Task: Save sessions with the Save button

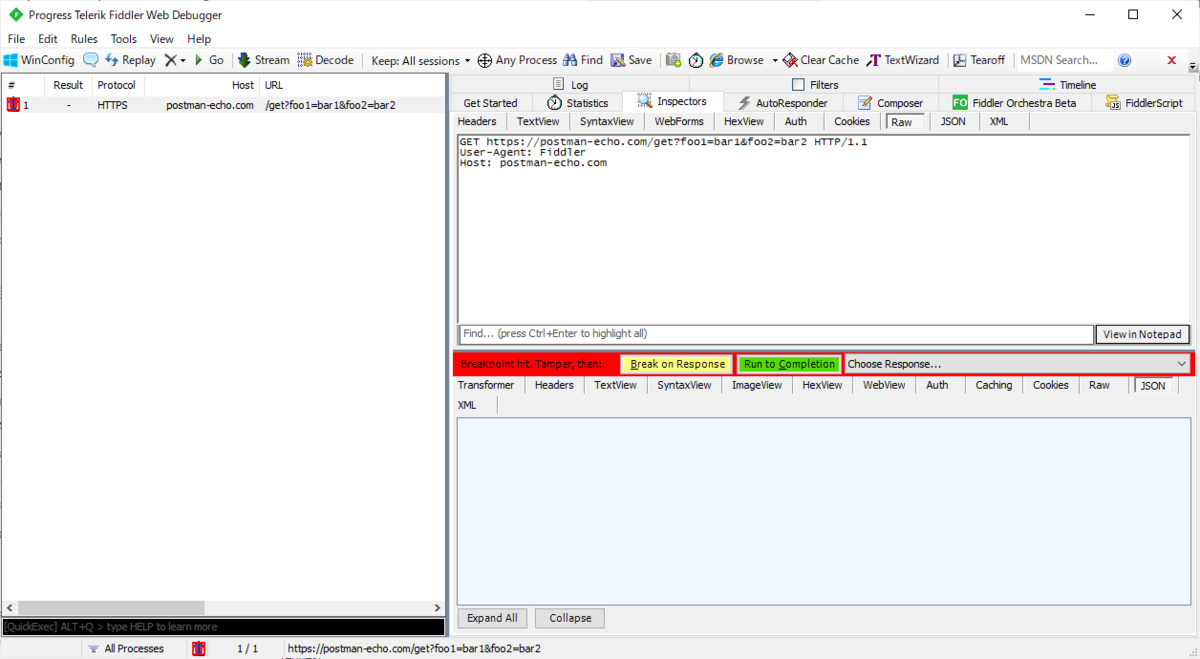Action: (x=631, y=60)
